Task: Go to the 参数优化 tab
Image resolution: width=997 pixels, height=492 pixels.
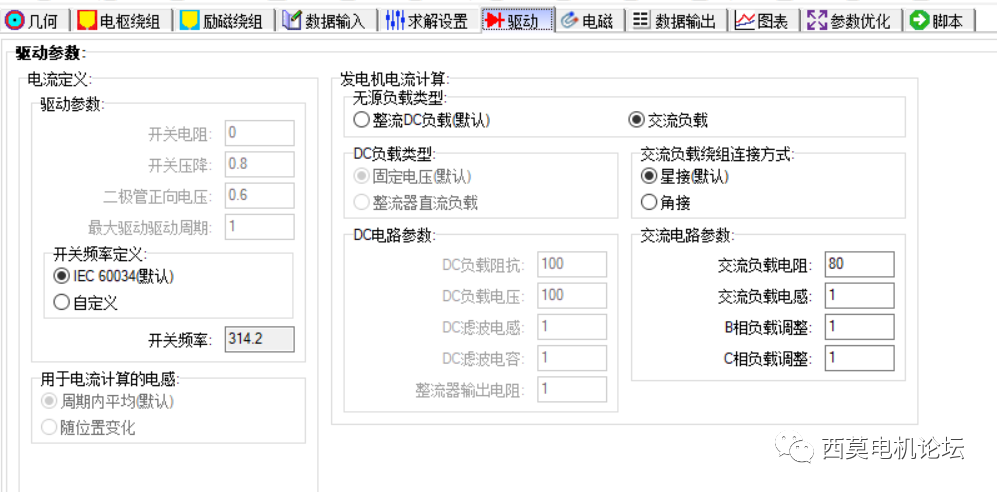Action: pyautogui.click(x=850, y=20)
